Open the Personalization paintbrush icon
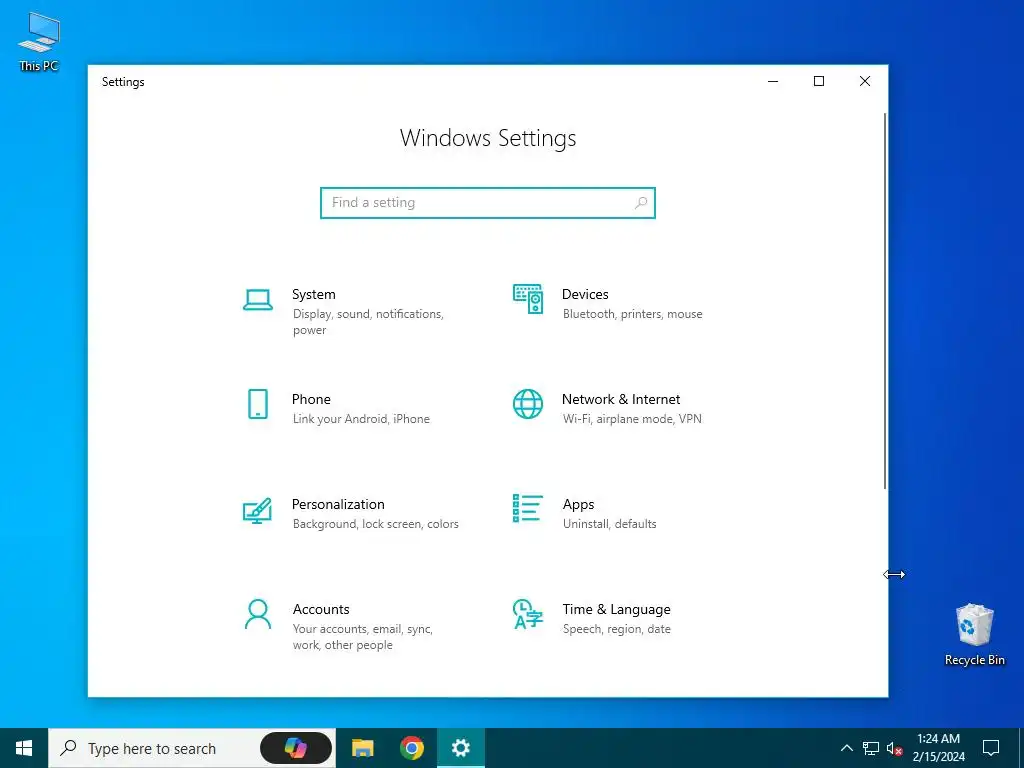Viewport: 1024px width, 768px height. pos(257,511)
